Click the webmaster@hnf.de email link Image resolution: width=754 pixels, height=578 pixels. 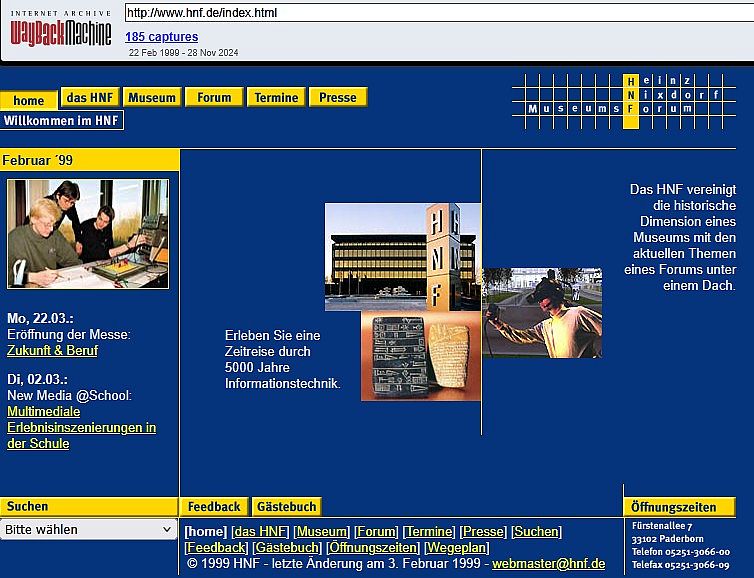pyautogui.click(x=548, y=563)
